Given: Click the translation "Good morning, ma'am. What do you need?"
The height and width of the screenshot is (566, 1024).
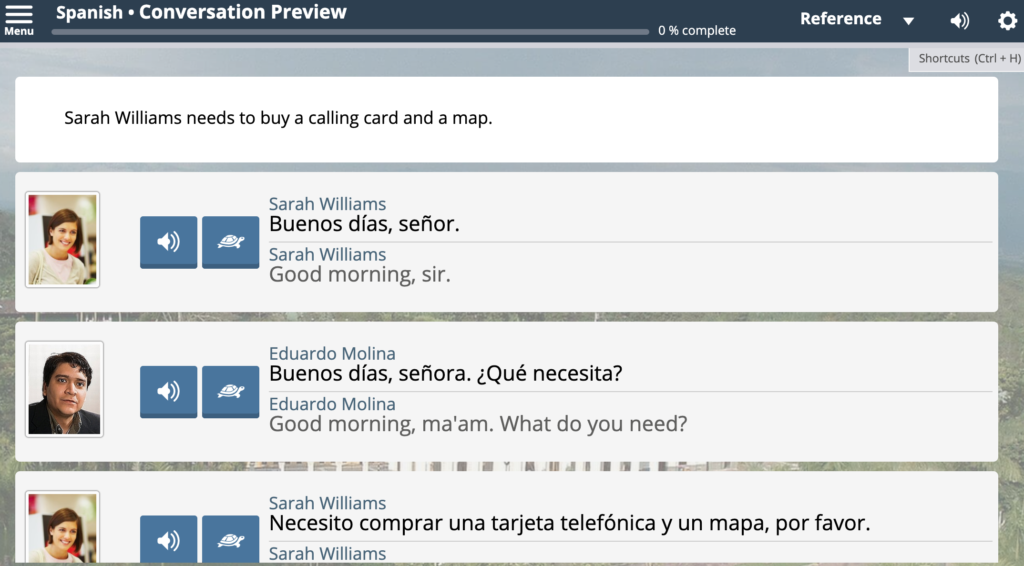Looking at the screenshot, I should tap(477, 424).
